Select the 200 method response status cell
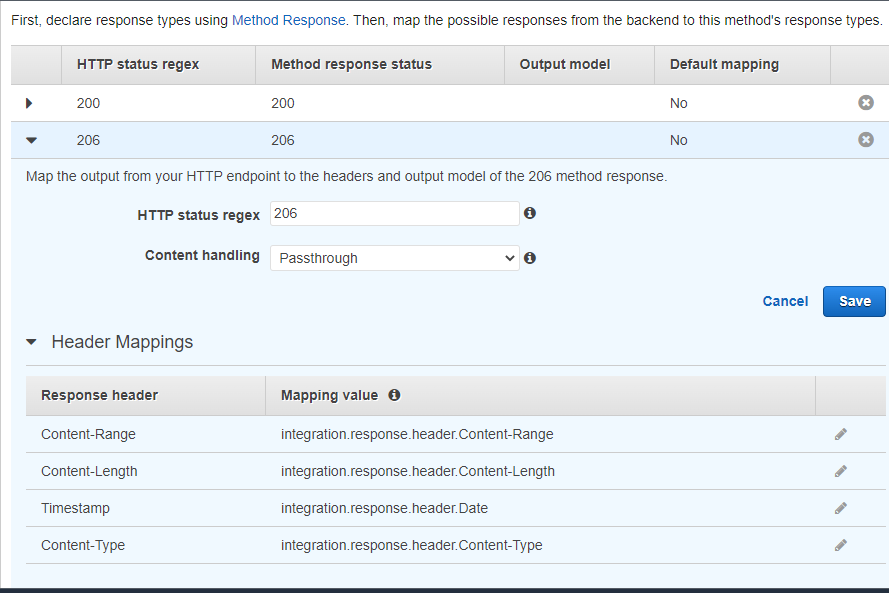Viewport: 889px width, 593px height. pos(283,103)
